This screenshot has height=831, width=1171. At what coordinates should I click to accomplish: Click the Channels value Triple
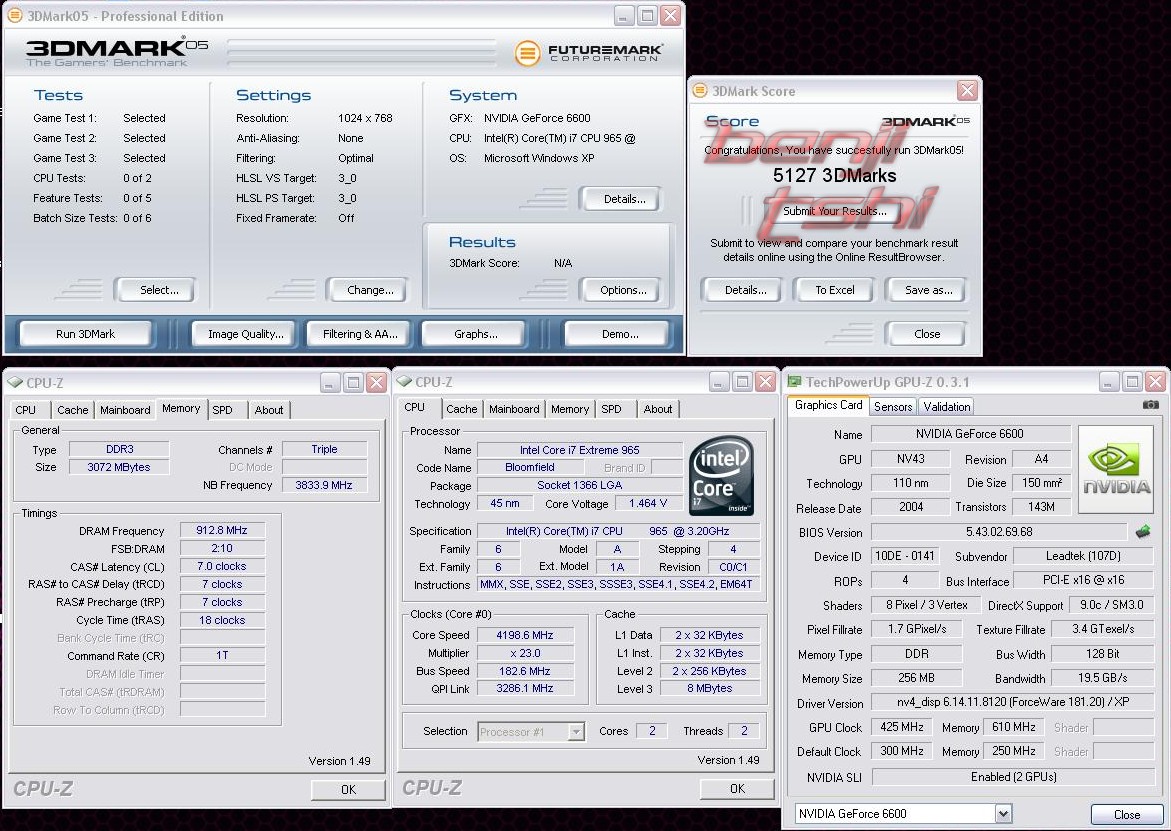point(324,449)
